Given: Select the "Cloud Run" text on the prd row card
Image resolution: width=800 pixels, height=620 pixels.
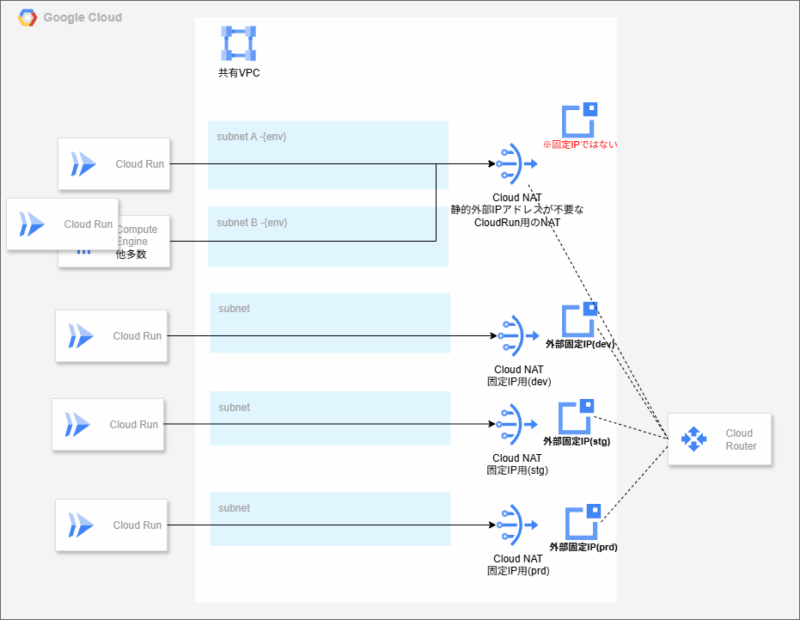Looking at the screenshot, I should point(137,525).
